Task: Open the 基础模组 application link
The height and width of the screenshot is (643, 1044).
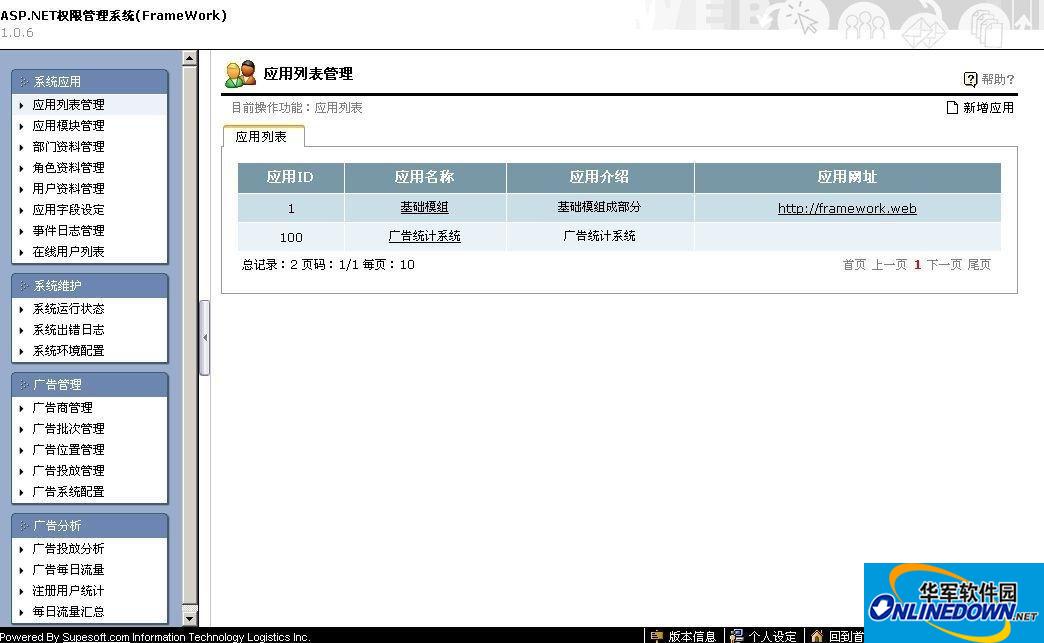Action: pyautogui.click(x=424, y=208)
